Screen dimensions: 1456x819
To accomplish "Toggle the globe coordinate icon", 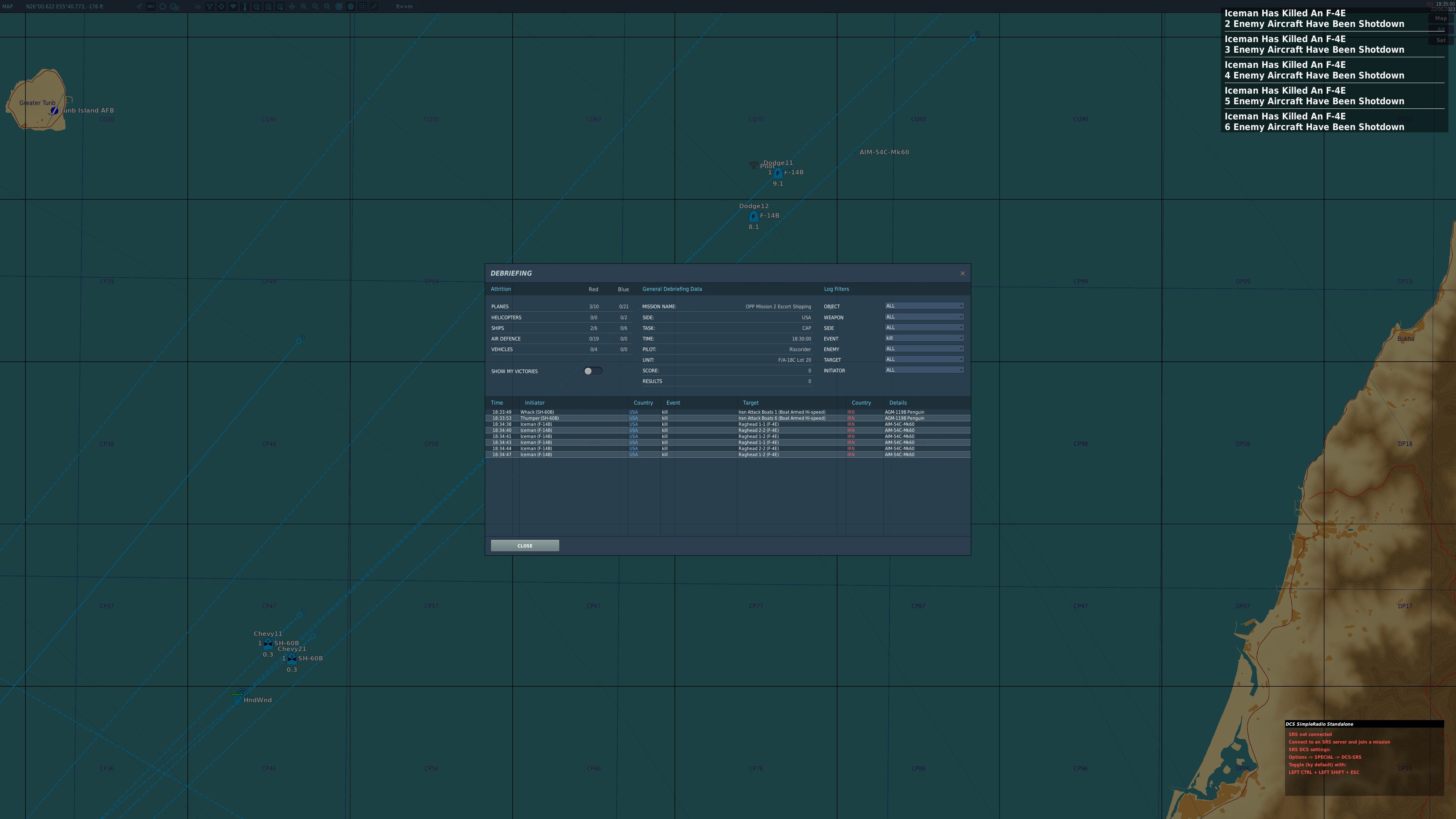I will point(351,6).
